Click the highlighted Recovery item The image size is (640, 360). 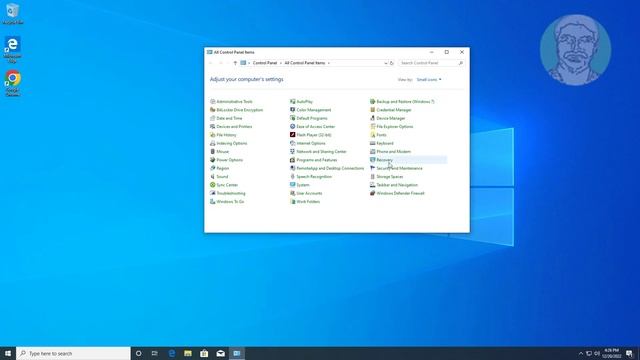click(x=381, y=160)
